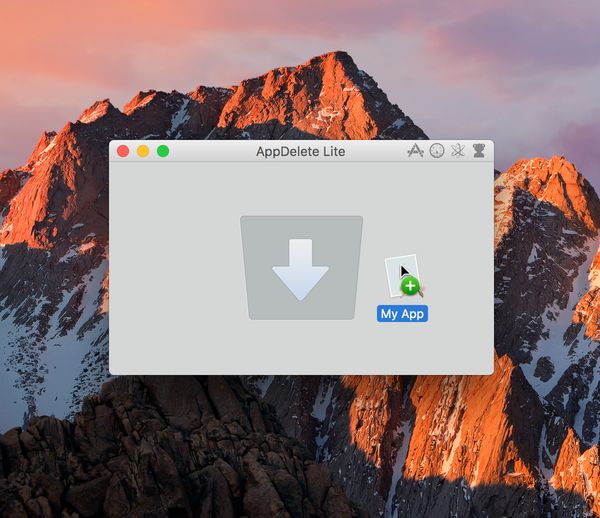Minimize the AppDelete Lite window with yellow button
The width and height of the screenshot is (600, 518).
coord(143,151)
